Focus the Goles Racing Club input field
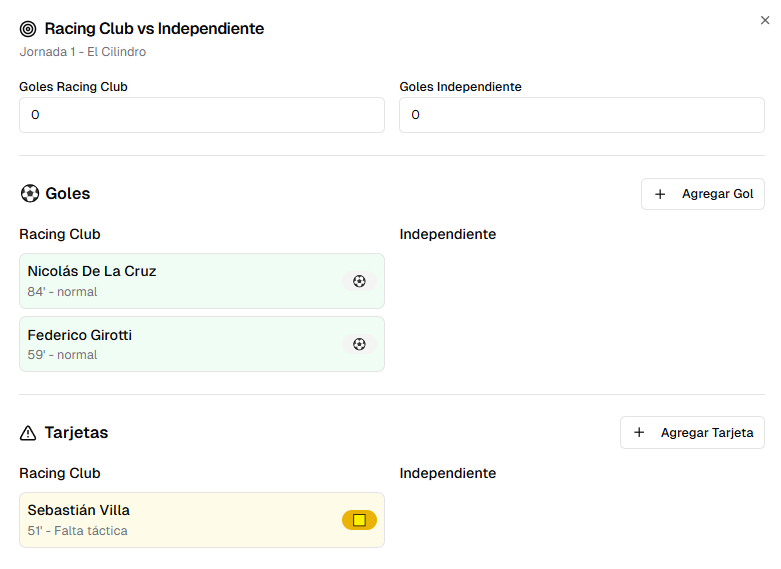 (202, 115)
